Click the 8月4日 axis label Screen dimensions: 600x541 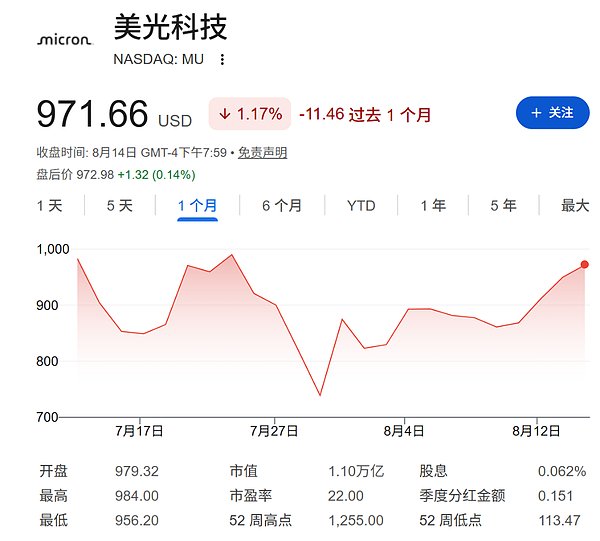point(404,431)
